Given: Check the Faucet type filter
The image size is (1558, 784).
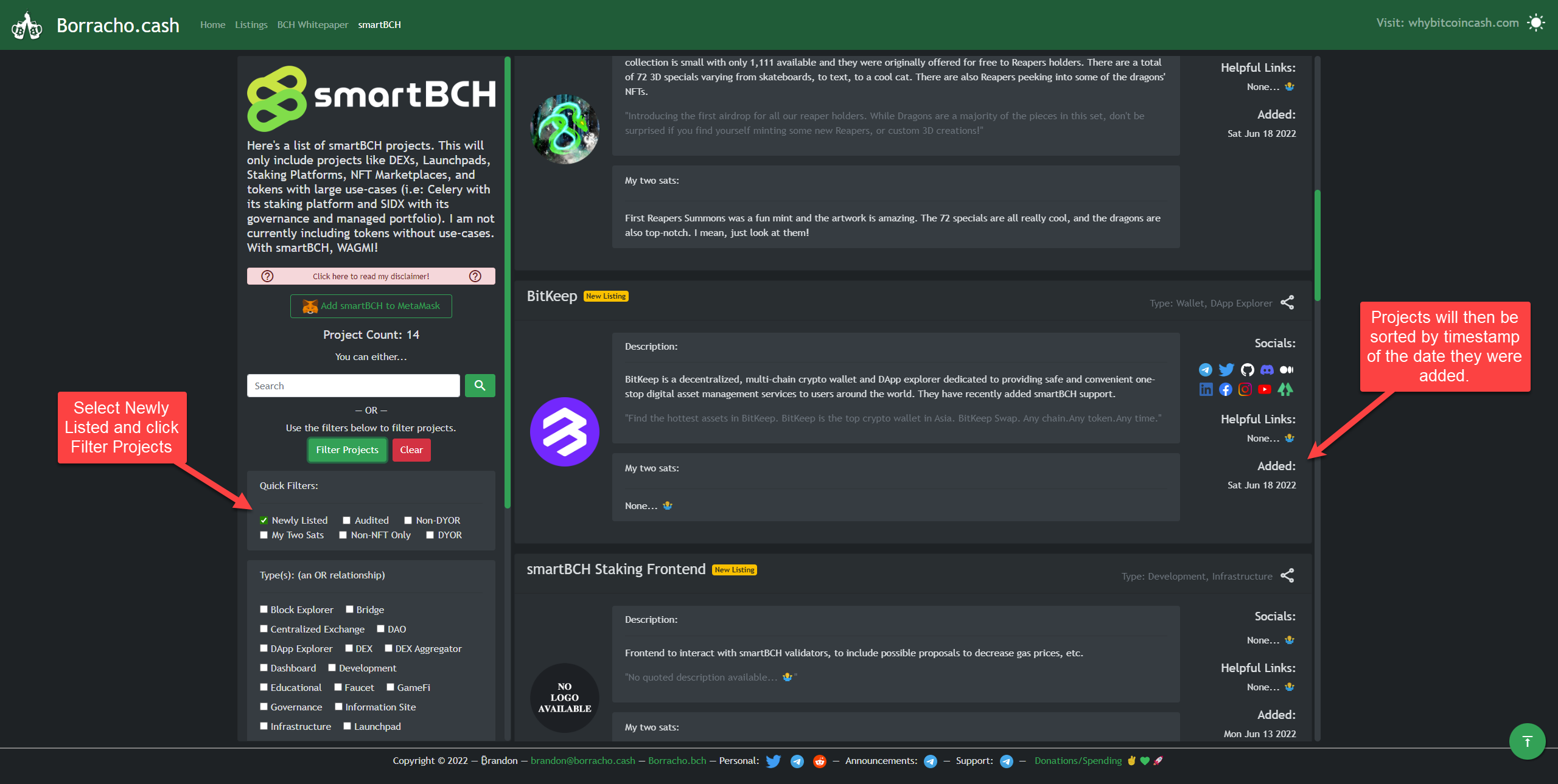Looking at the screenshot, I should coord(338,687).
